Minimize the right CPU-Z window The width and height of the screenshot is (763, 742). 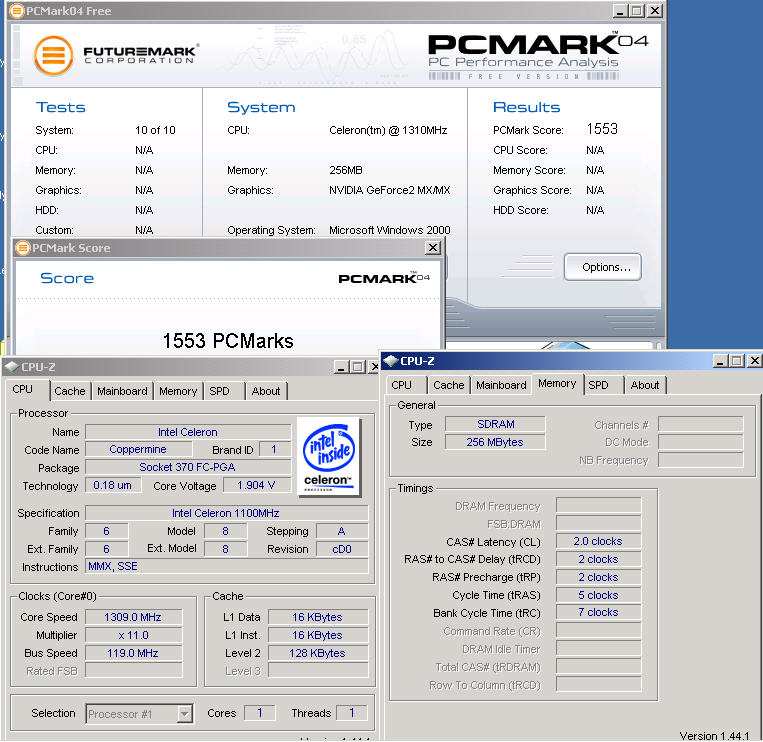720,361
